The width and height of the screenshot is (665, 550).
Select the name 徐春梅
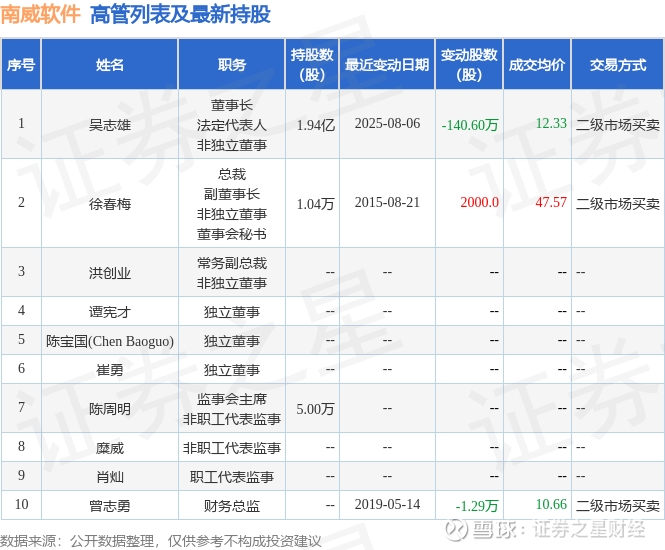[x=109, y=204]
